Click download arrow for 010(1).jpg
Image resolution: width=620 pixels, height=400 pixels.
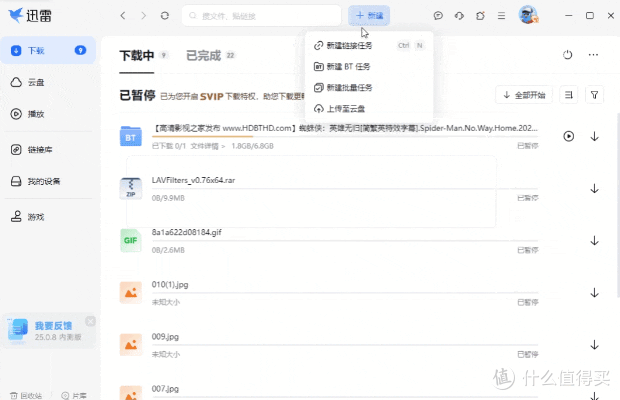click(594, 293)
